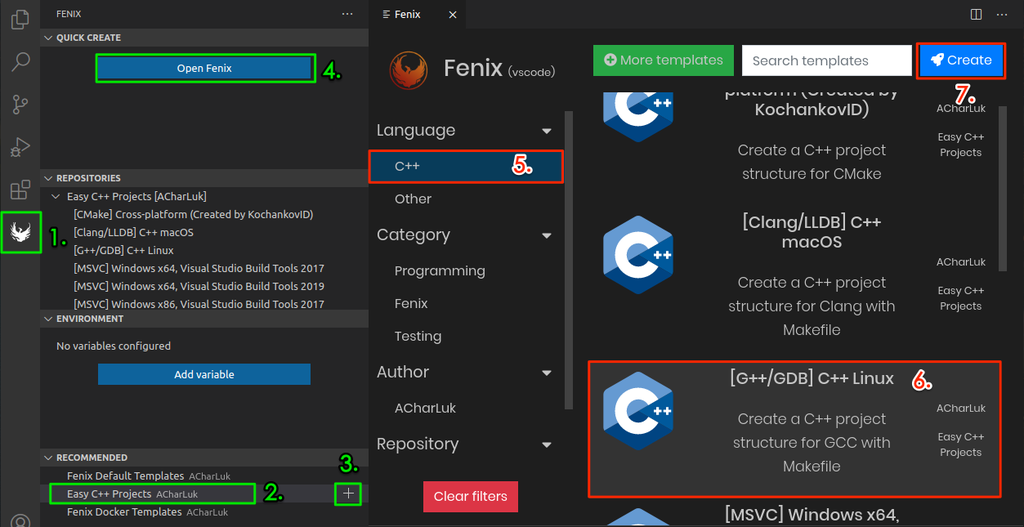The width and height of the screenshot is (1024, 527).
Task: Collapse the Environment section
Action: 48,319
